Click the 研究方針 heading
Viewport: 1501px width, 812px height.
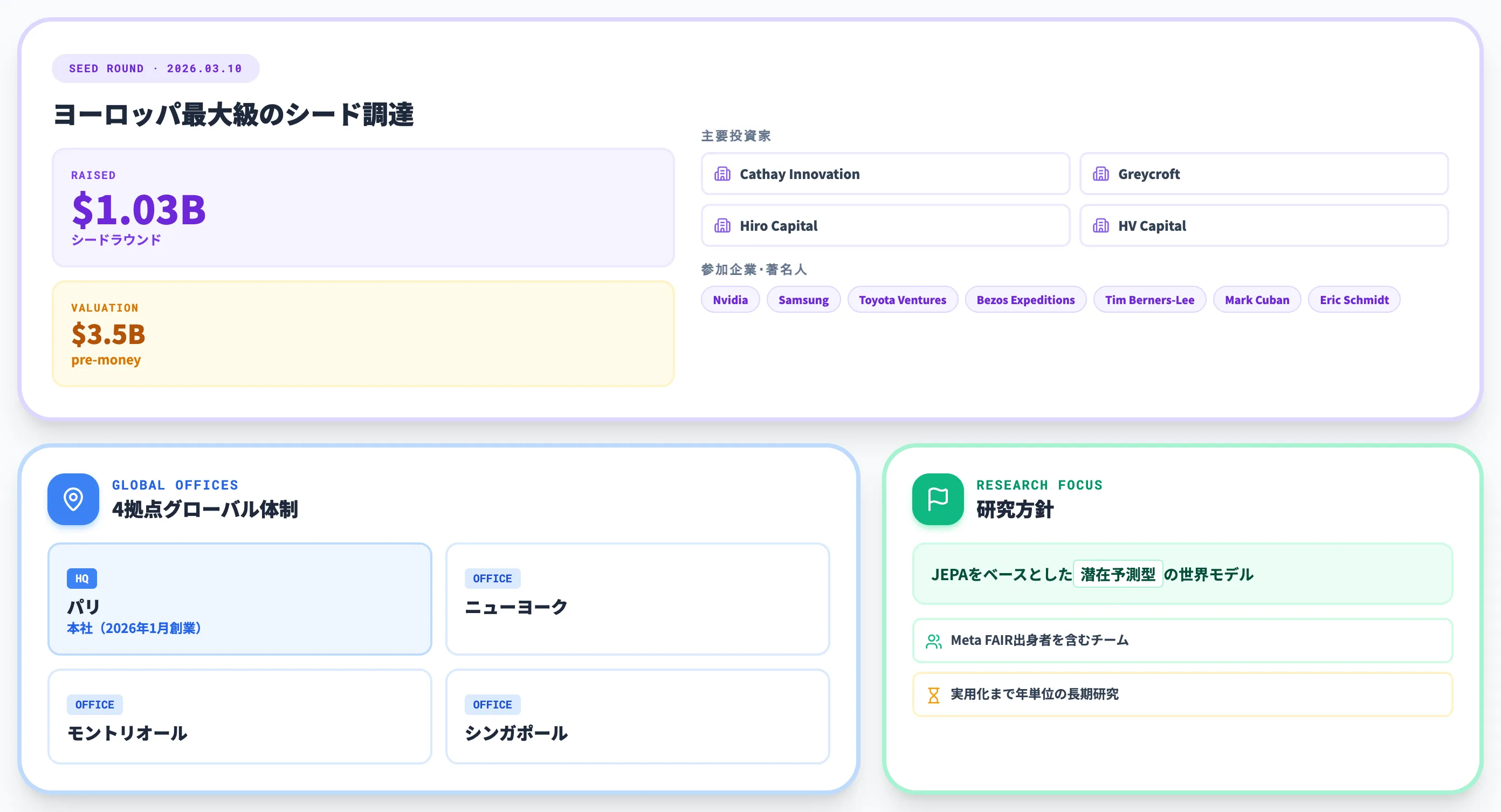1015,510
